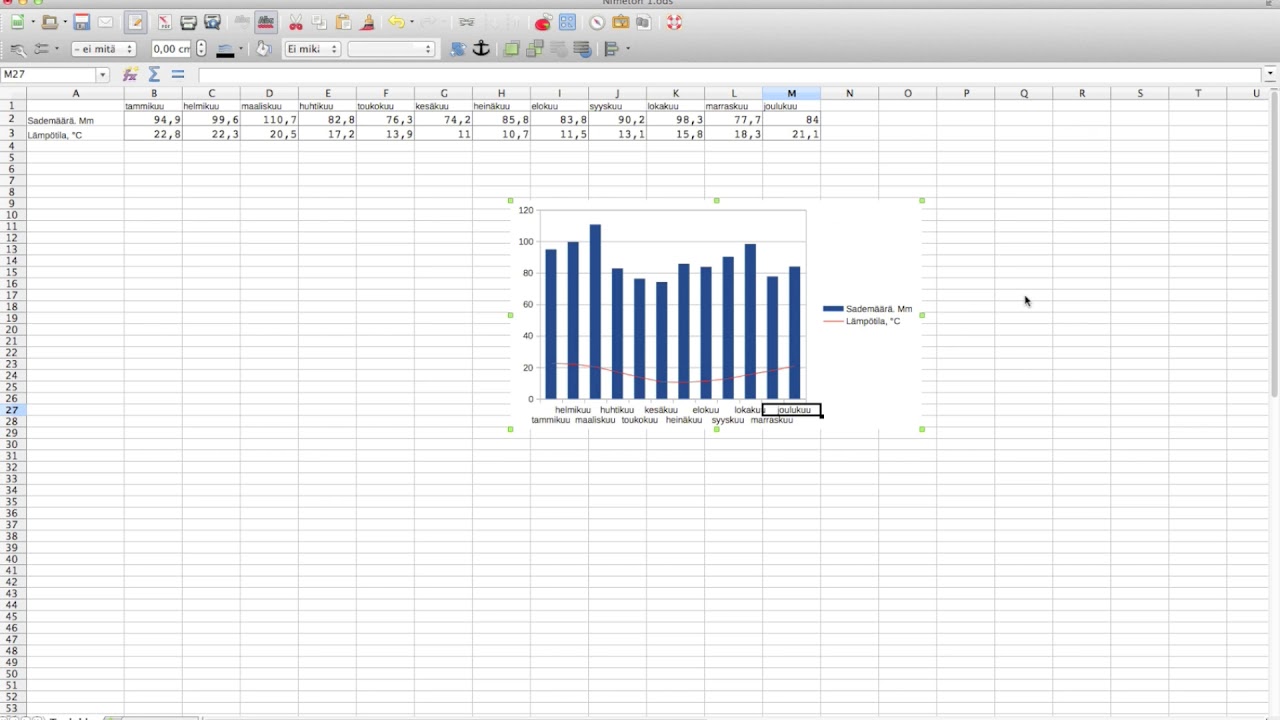
Task: Select column header A
Action: 75,93
